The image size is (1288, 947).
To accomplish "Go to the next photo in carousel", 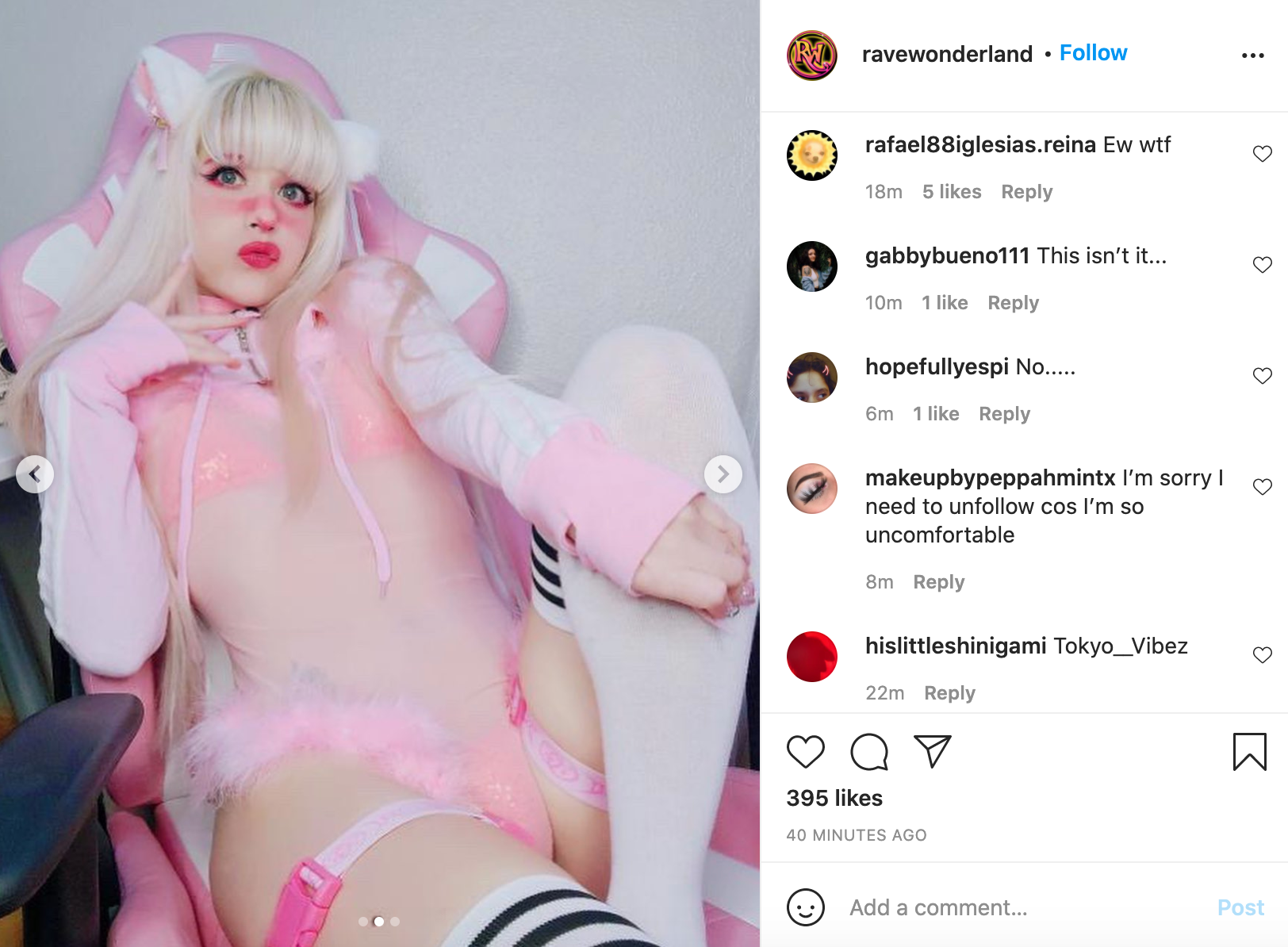I will click(723, 474).
